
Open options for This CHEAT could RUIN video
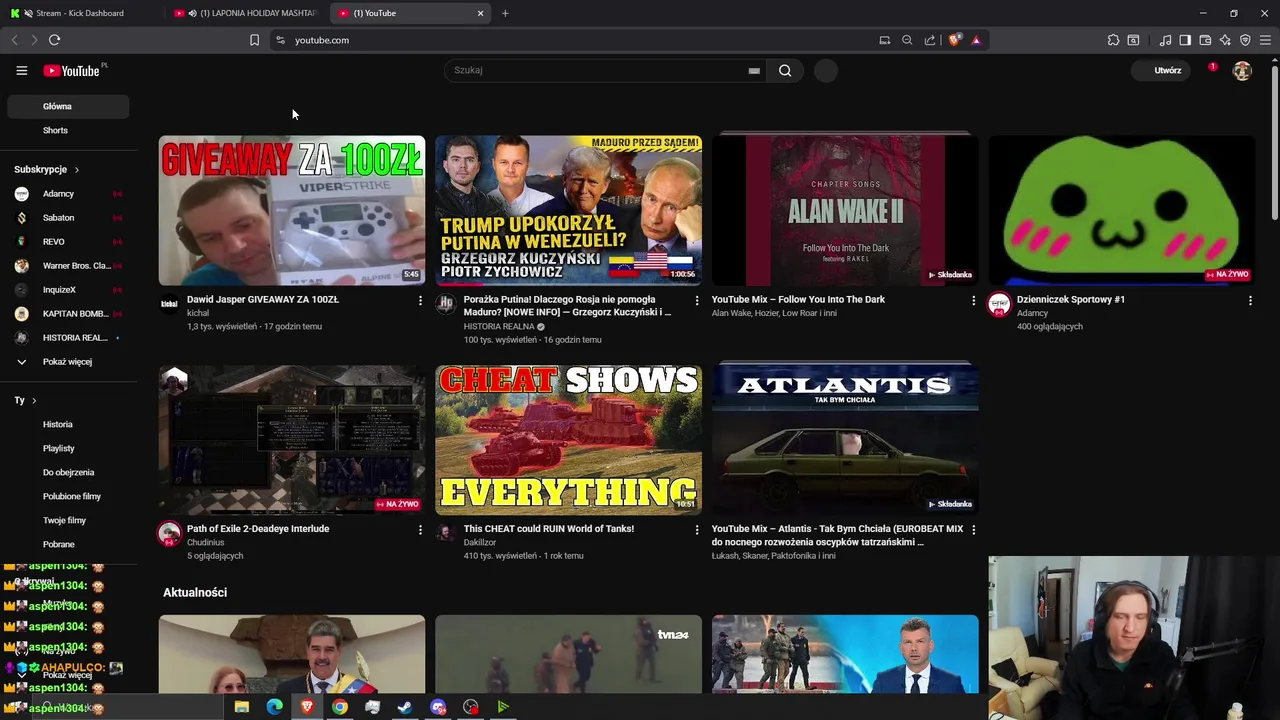pyautogui.click(x=697, y=529)
